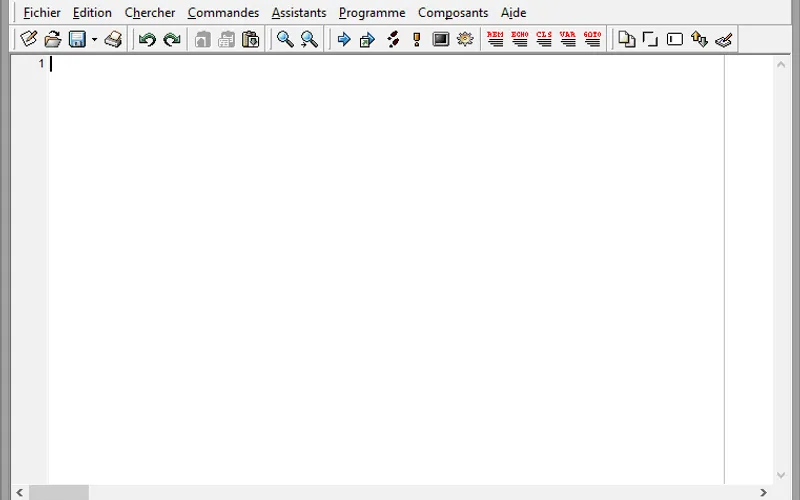Insert a VAR command from toolbar
Viewport: 800px width, 500px height.
tap(568, 39)
